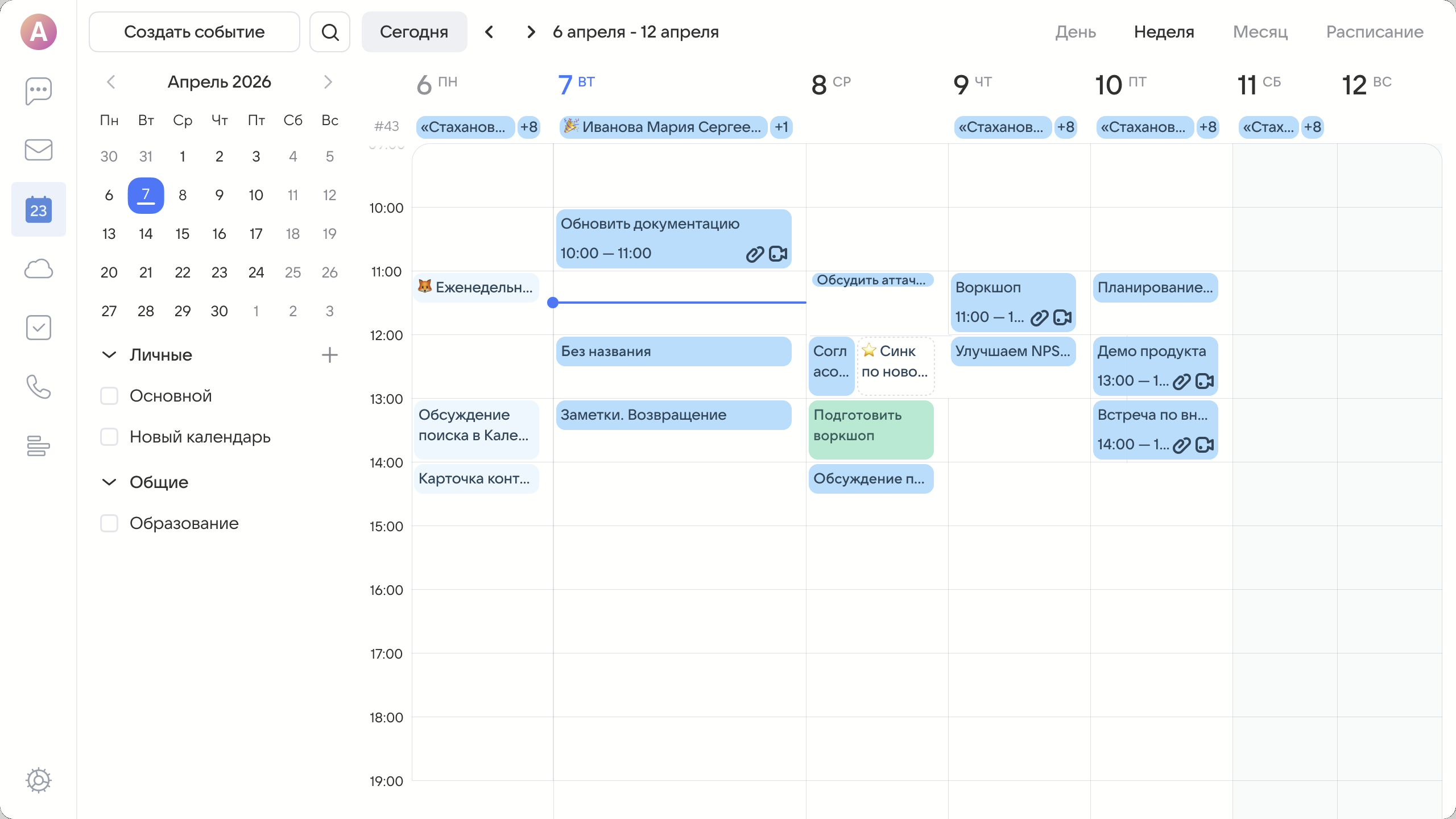Open settings gear in sidebar

coord(38,780)
